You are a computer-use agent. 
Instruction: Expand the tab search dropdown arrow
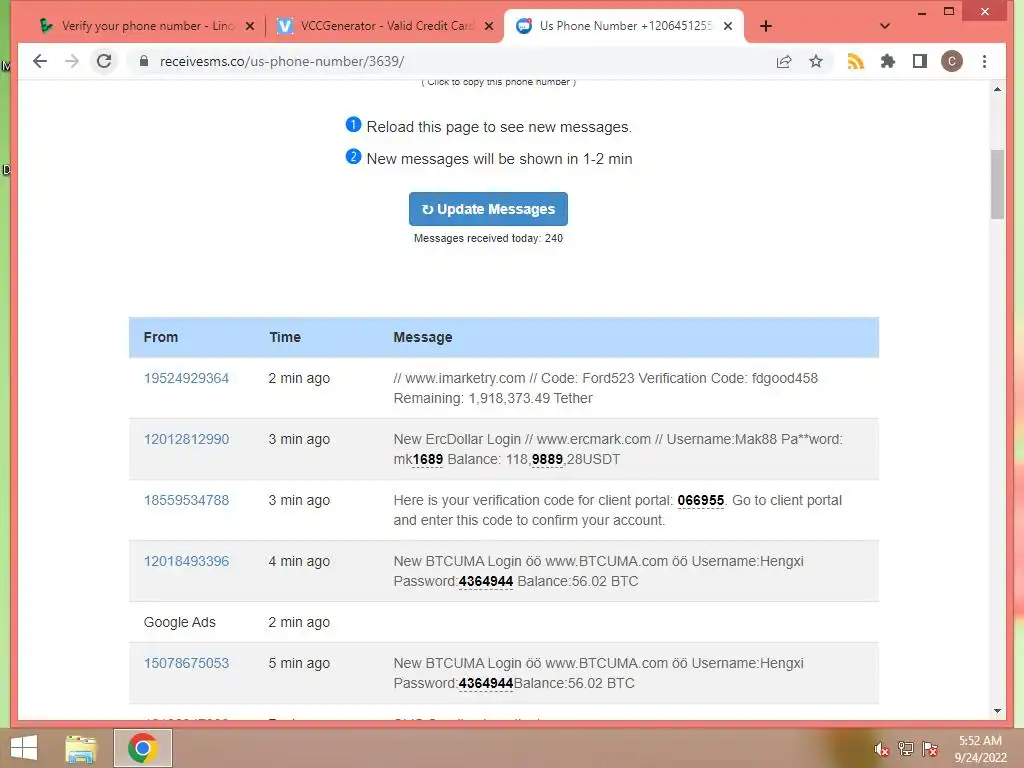[x=885, y=26]
